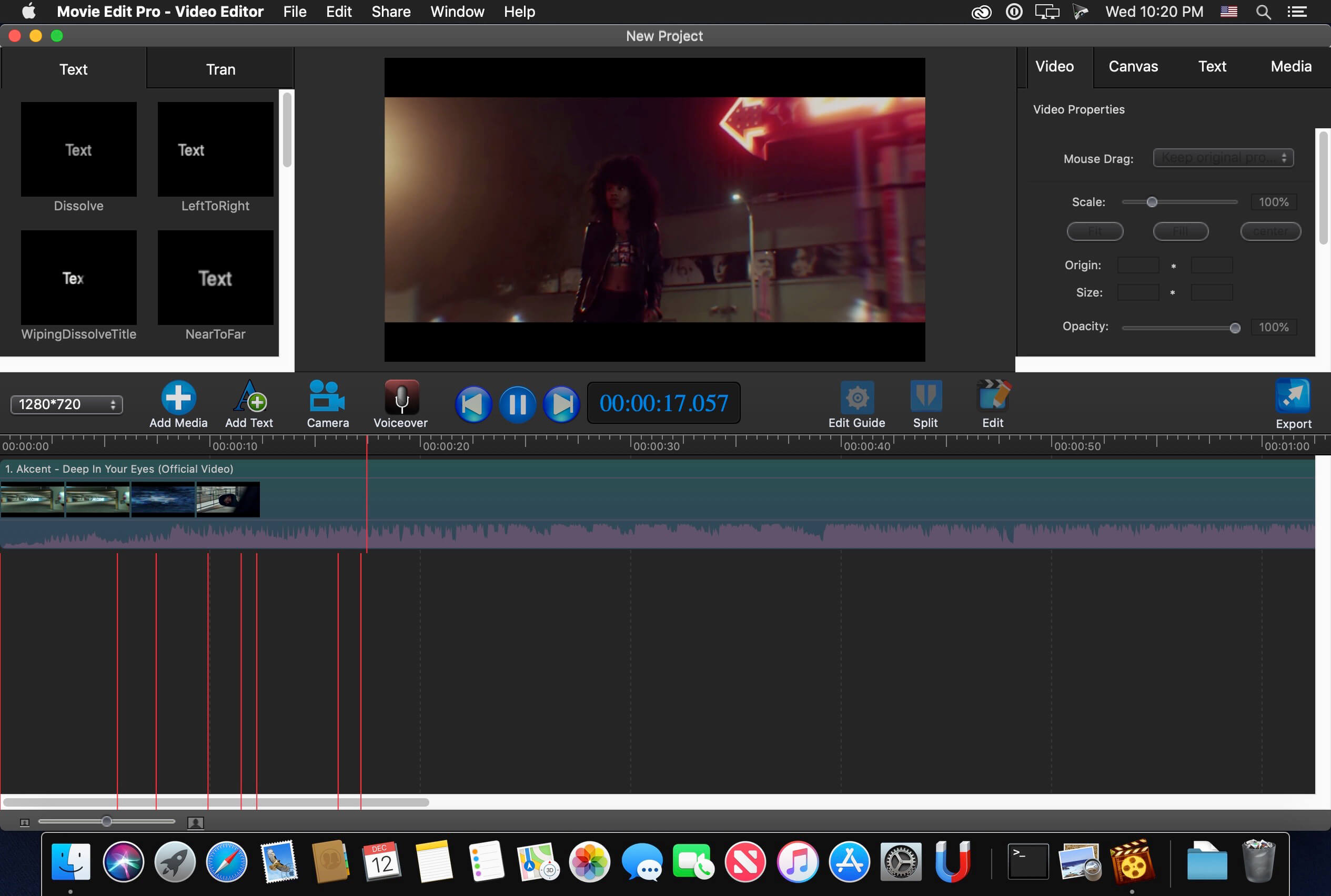This screenshot has width=1331, height=896.
Task: Click the center alignment button
Action: (x=1270, y=231)
